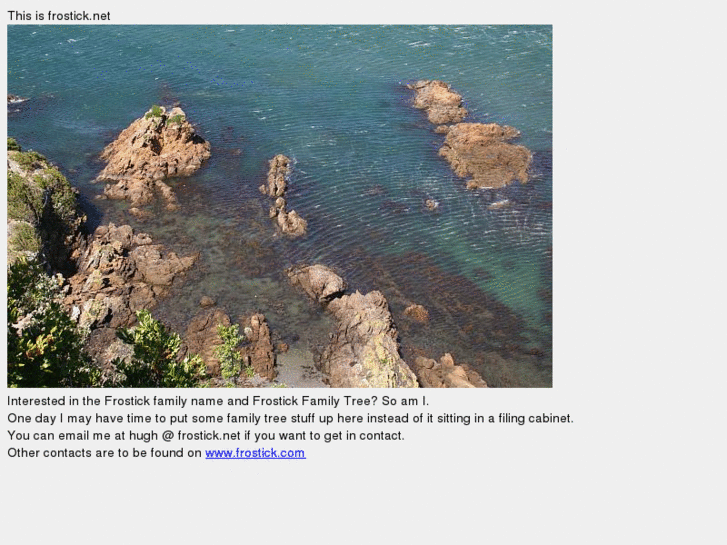Click the coastal rocks photo

pos(280,206)
